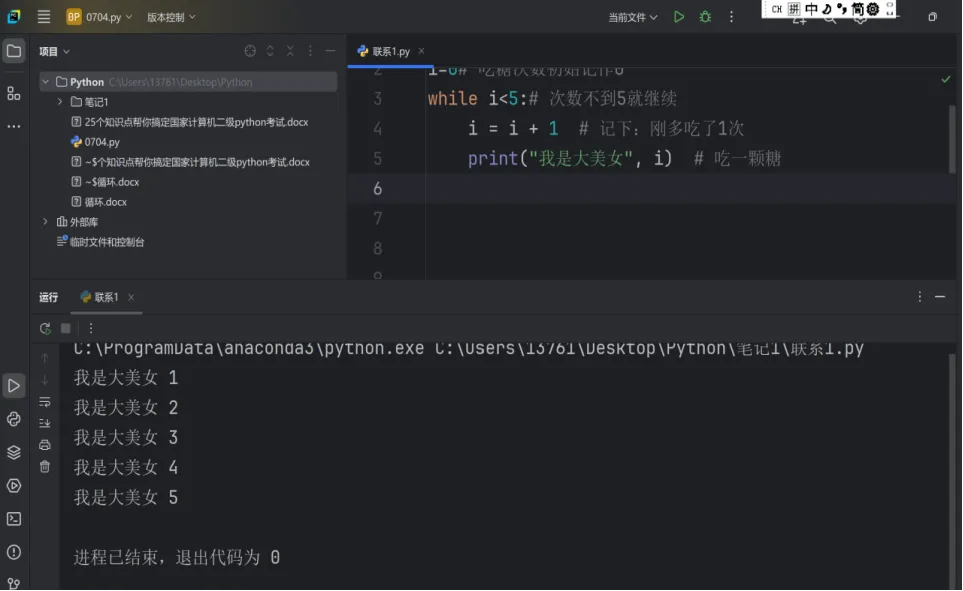Open run panel options menu
963x591 pixels.
[919, 297]
